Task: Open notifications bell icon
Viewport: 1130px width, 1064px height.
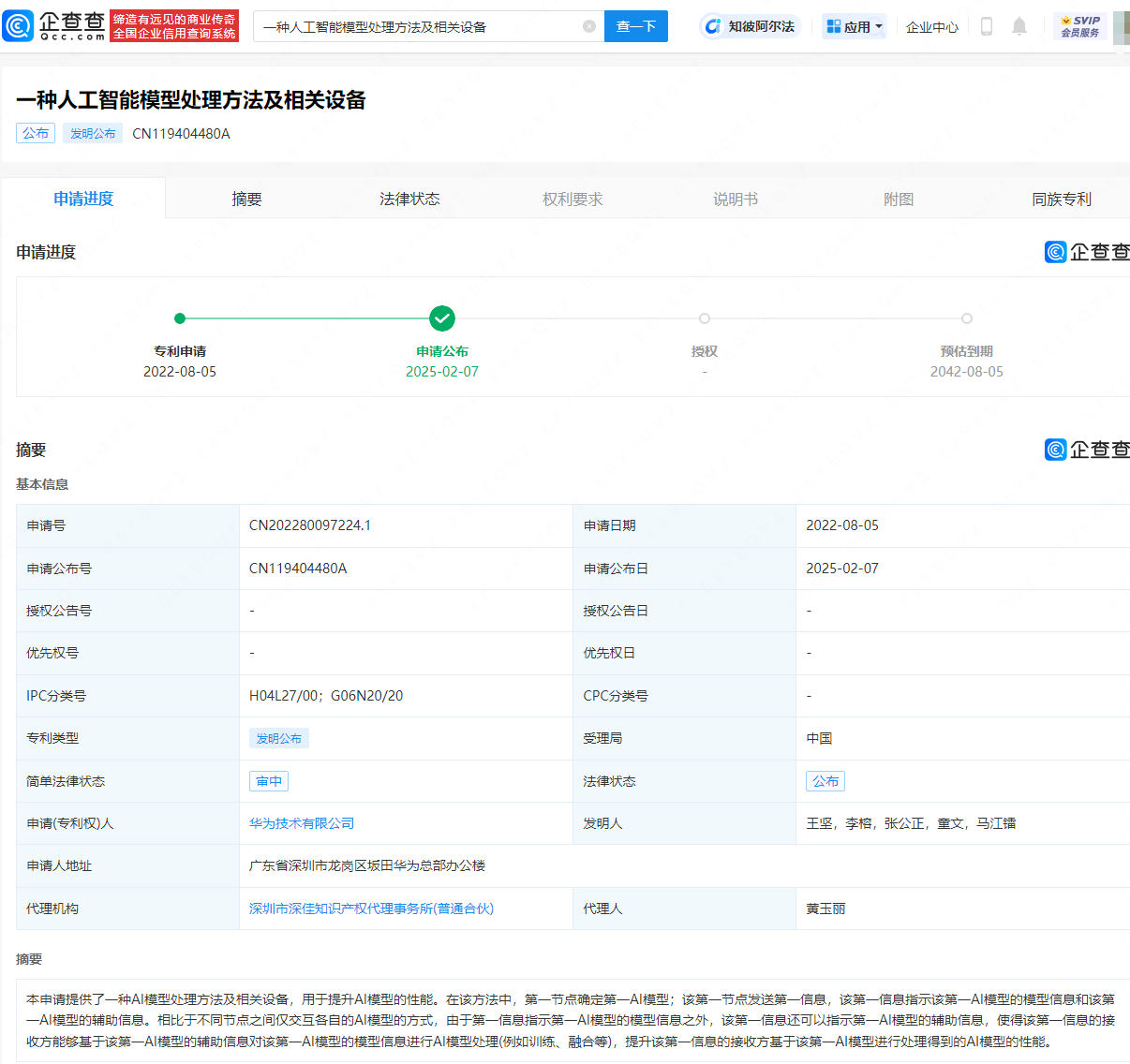Action: pyautogui.click(x=1019, y=26)
